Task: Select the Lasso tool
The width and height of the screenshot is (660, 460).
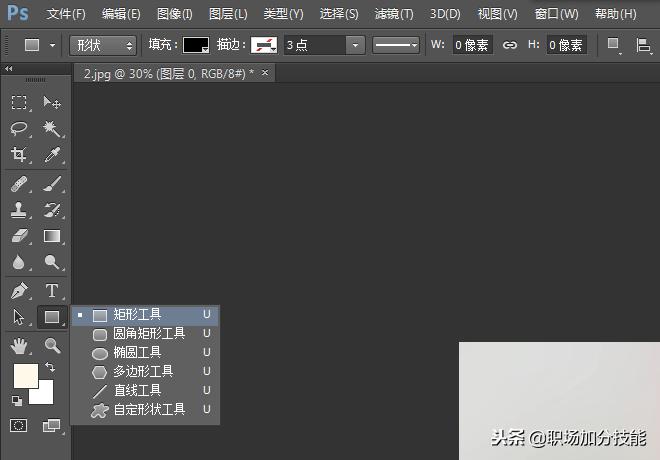Action: tap(19, 129)
